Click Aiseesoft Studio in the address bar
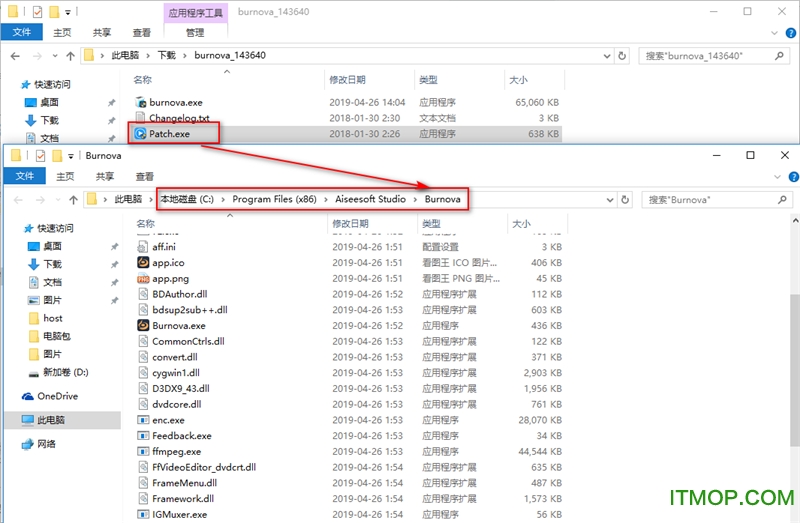The image size is (800, 523). pos(370,199)
